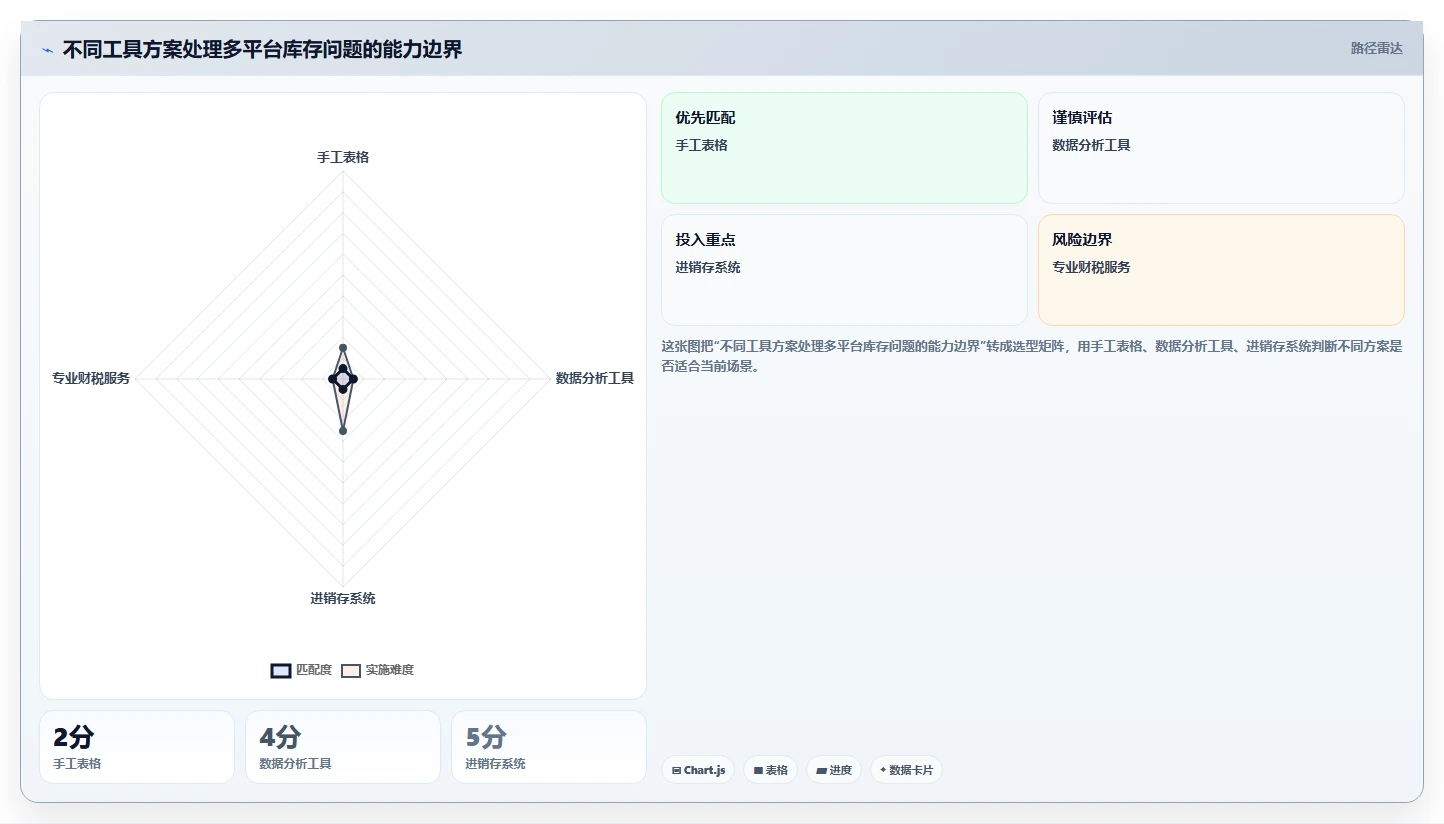This screenshot has width=1444, height=824.
Task: Click the bottom radar data point
Action: click(x=343, y=431)
